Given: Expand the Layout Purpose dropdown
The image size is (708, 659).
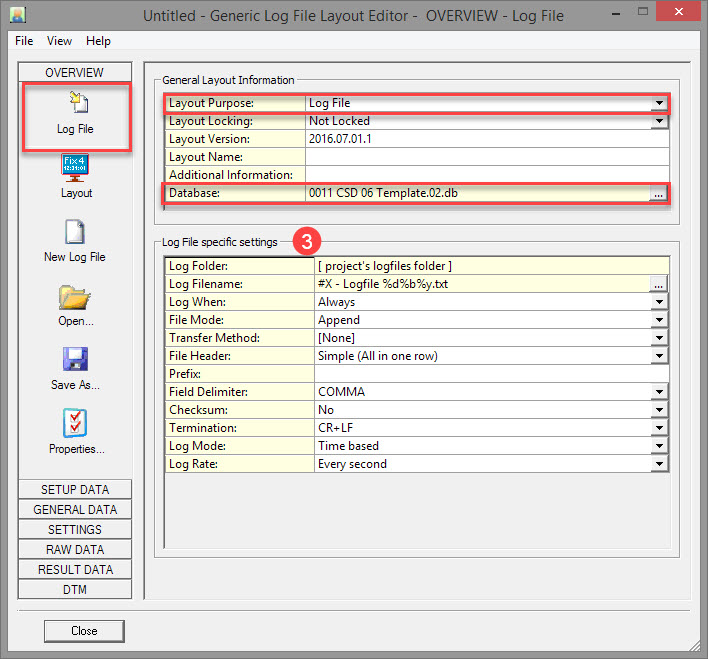Looking at the screenshot, I should (x=659, y=103).
